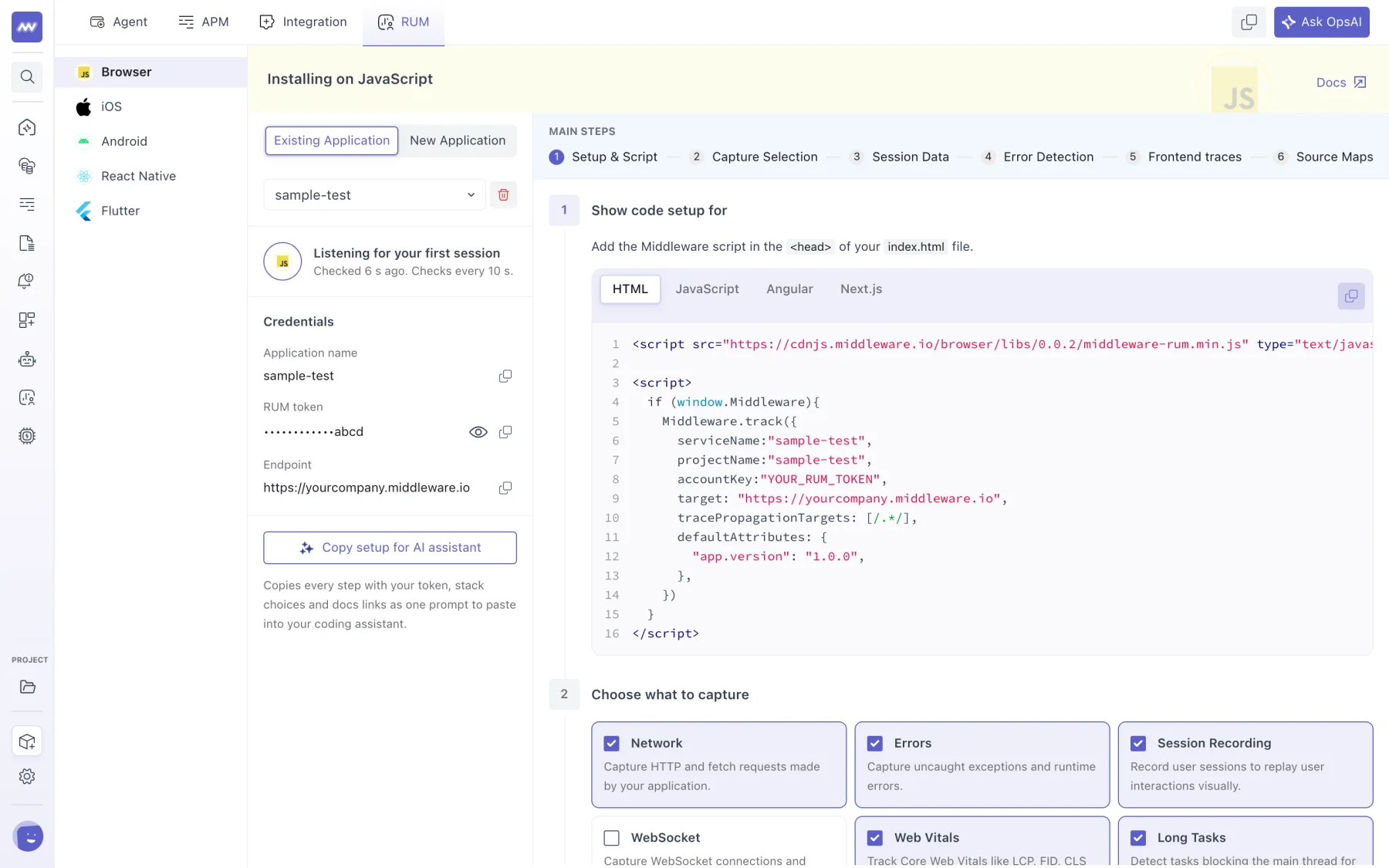Click the package box icon in sidebar

tap(27, 741)
